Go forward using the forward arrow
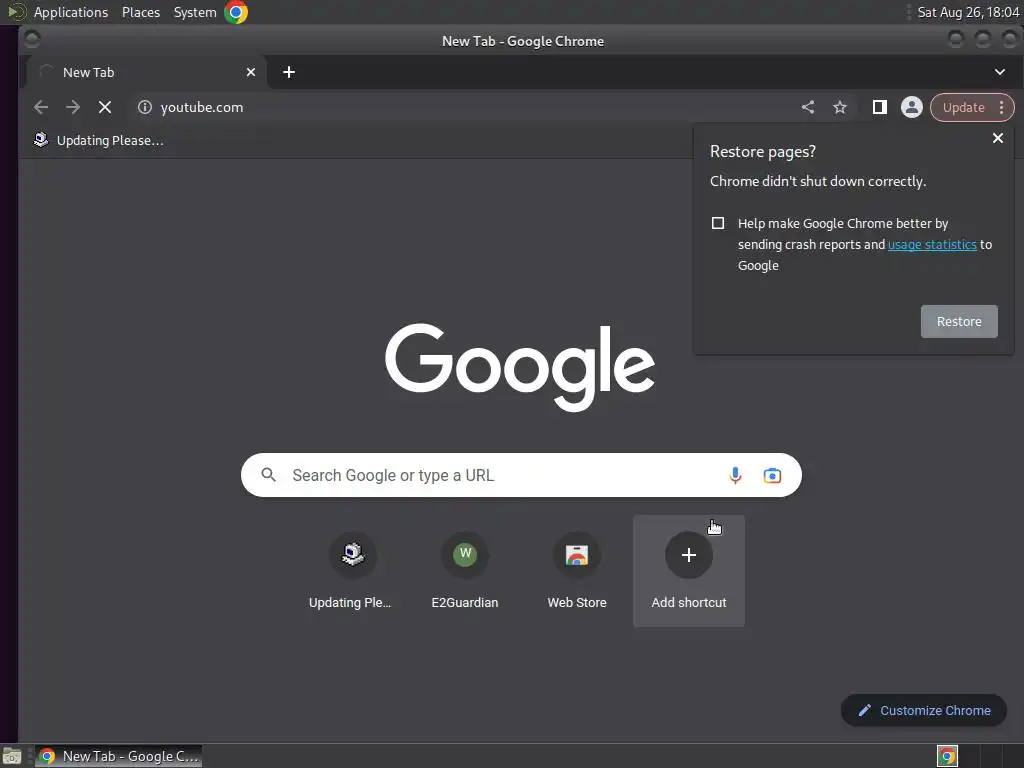This screenshot has width=1024, height=768. click(x=72, y=107)
